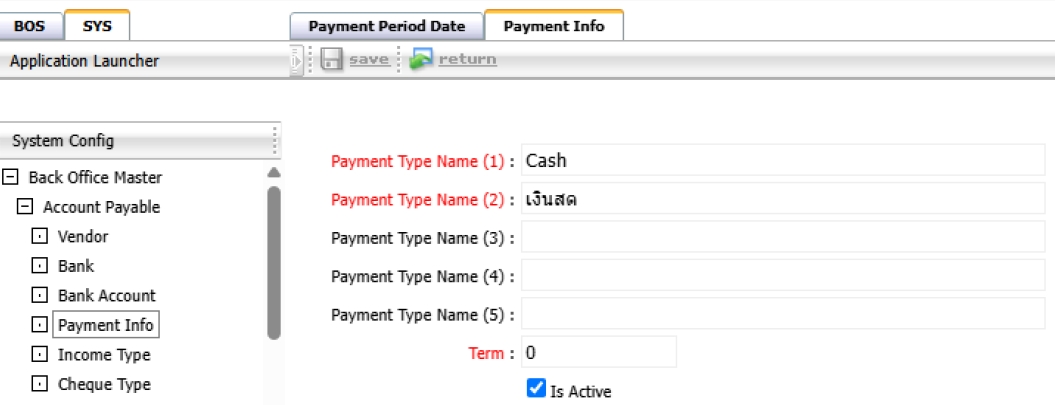
Task: Uncheck the Is Active checkbox
Action: coord(536,389)
